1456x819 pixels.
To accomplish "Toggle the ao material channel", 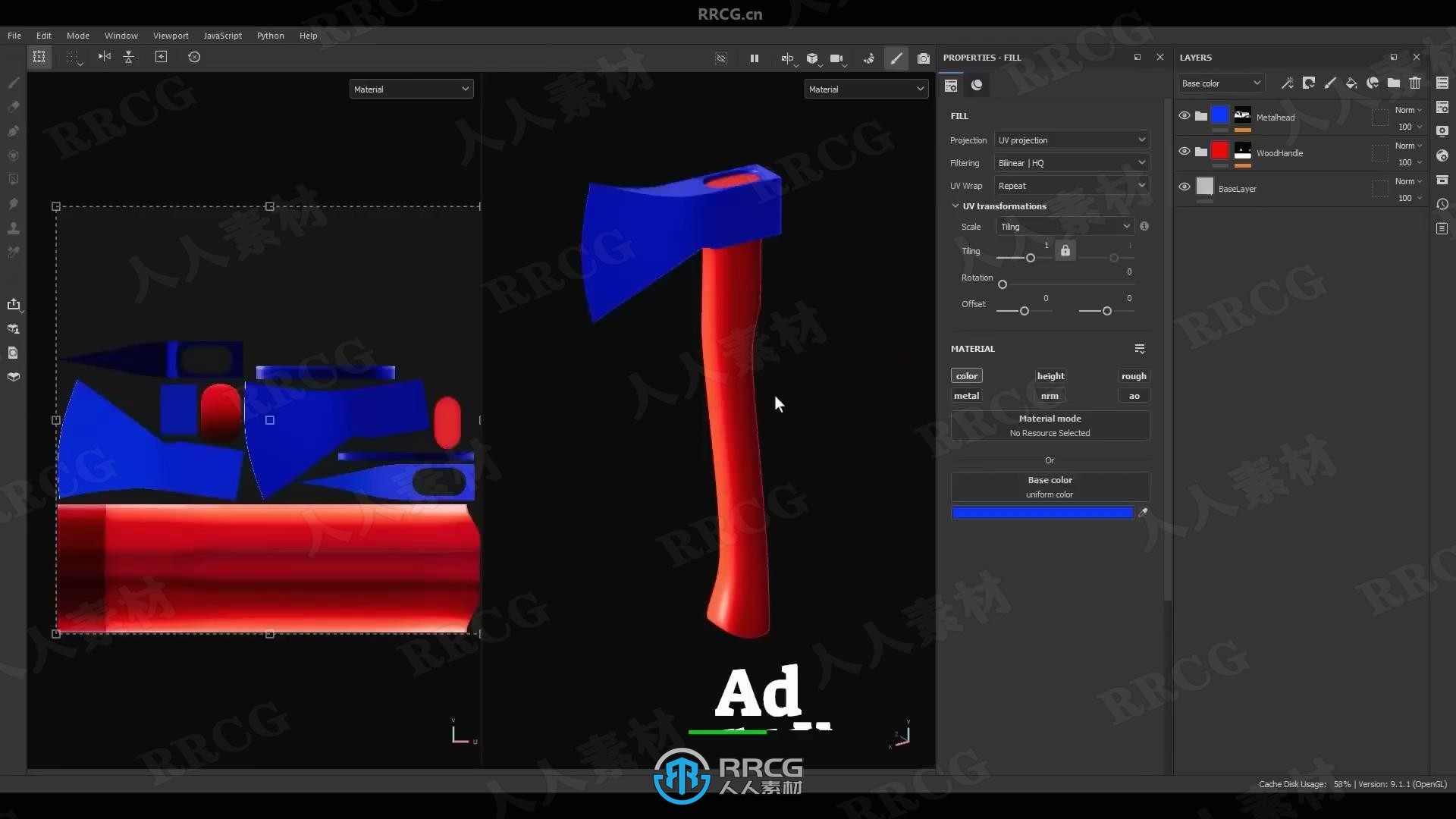I will coord(1134,396).
